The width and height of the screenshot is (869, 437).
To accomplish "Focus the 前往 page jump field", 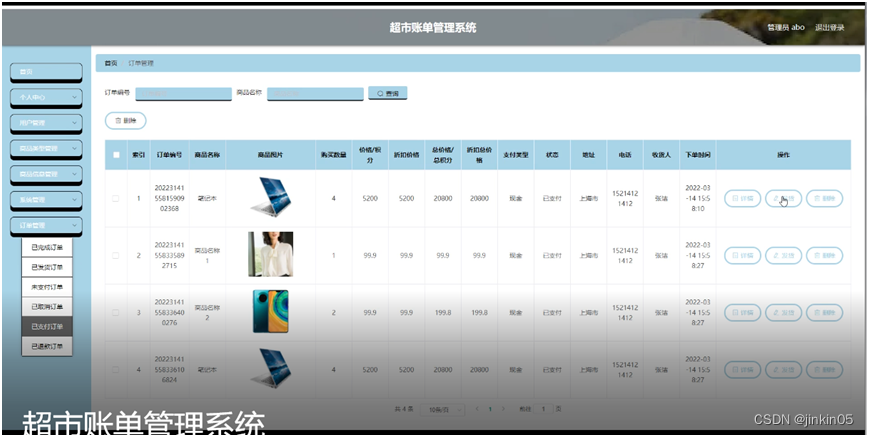I will tap(544, 409).
